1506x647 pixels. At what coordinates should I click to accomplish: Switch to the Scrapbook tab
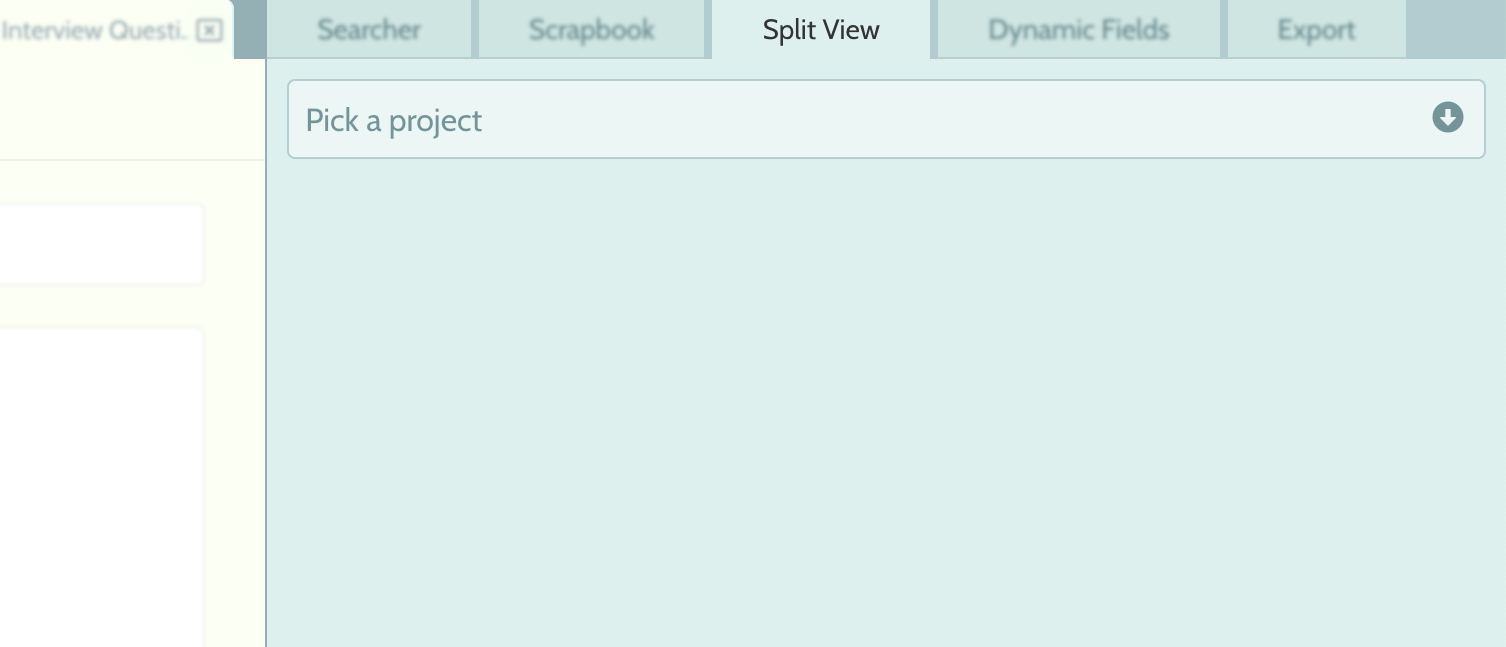point(591,30)
